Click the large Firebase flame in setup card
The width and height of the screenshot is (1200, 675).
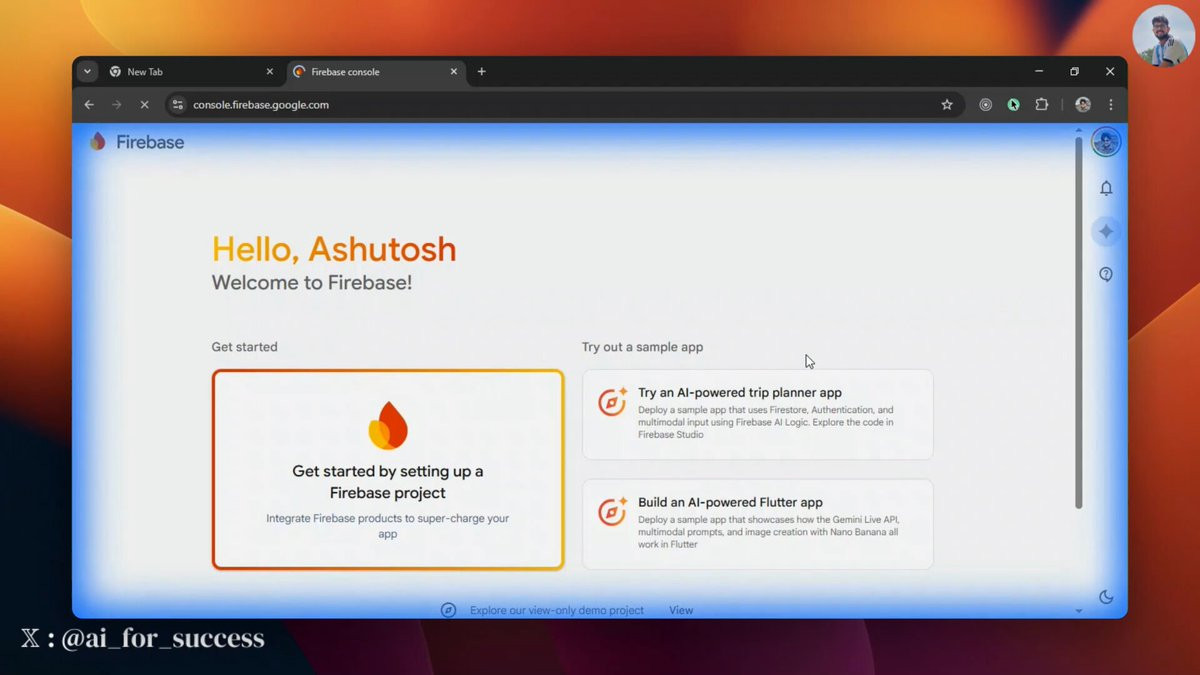click(388, 426)
